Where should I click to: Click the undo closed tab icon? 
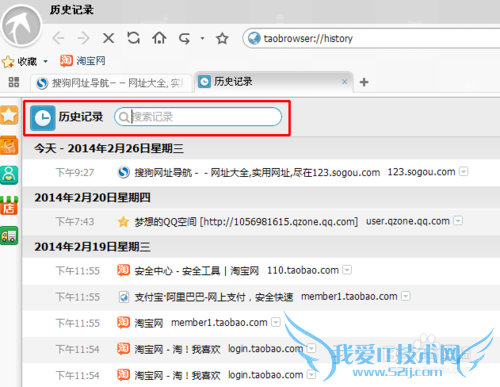pos(184,38)
